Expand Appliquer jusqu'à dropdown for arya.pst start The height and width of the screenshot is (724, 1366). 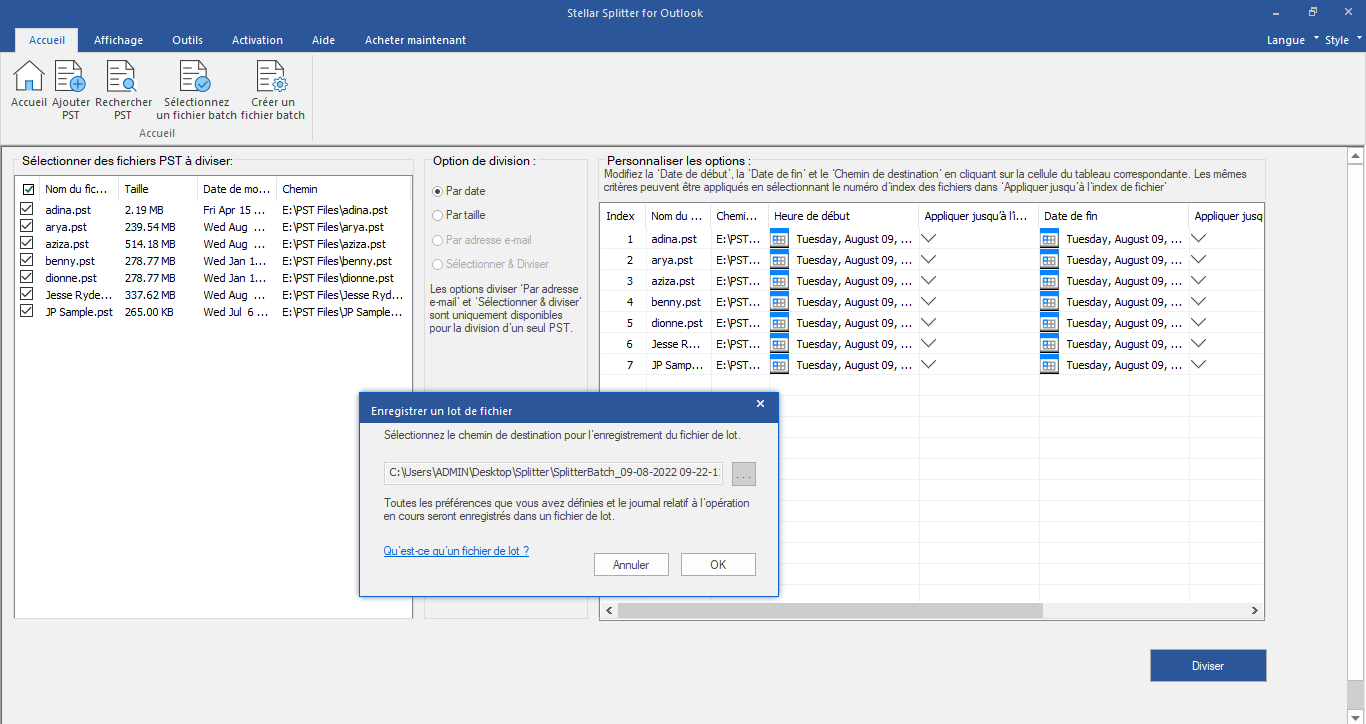click(929, 260)
